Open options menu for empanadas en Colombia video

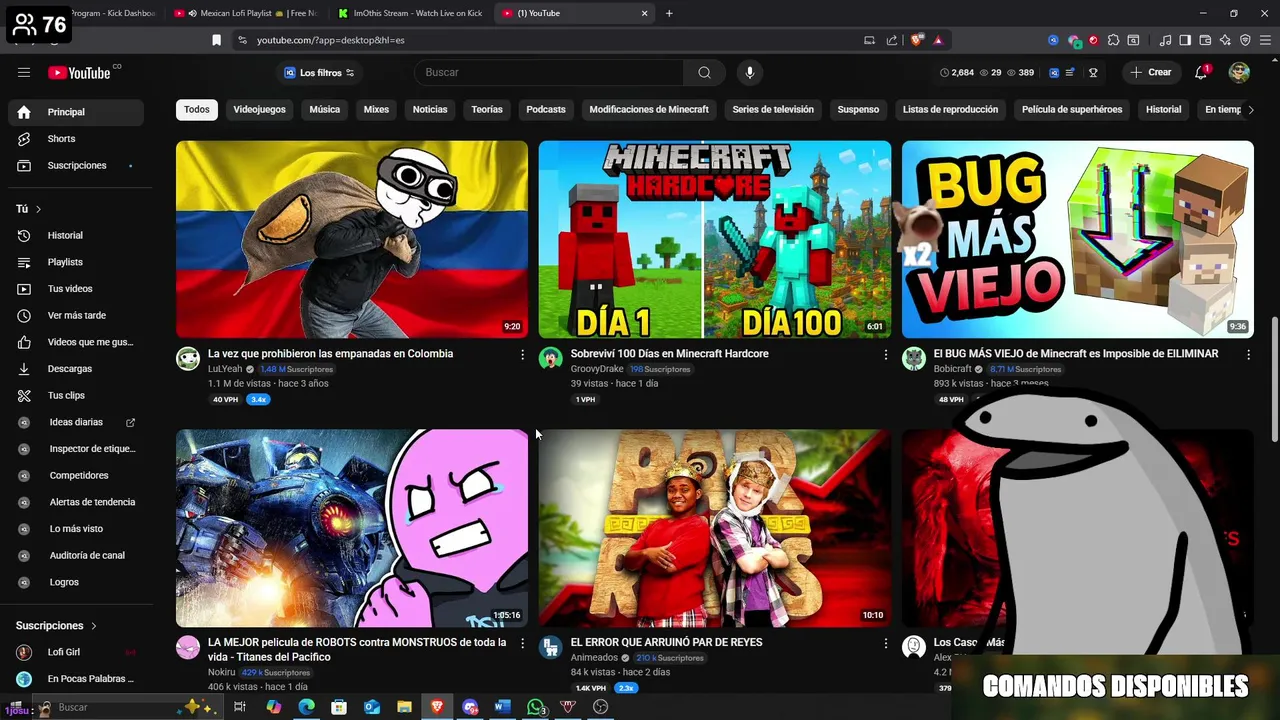[522, 355]
